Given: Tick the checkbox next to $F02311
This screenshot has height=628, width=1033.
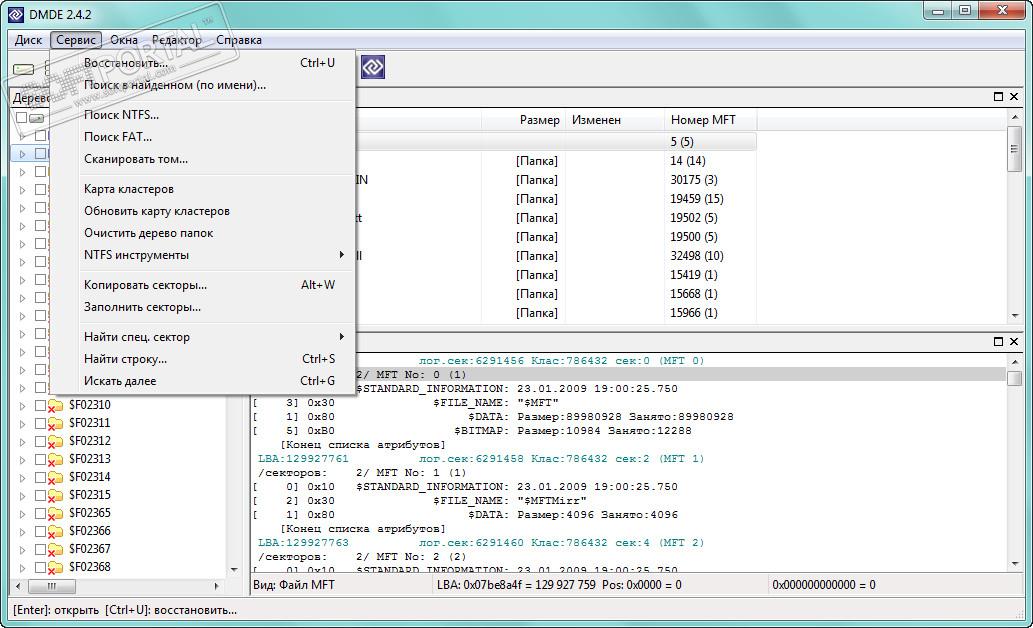Looking at the screenshot, I should tap(40, 423).
